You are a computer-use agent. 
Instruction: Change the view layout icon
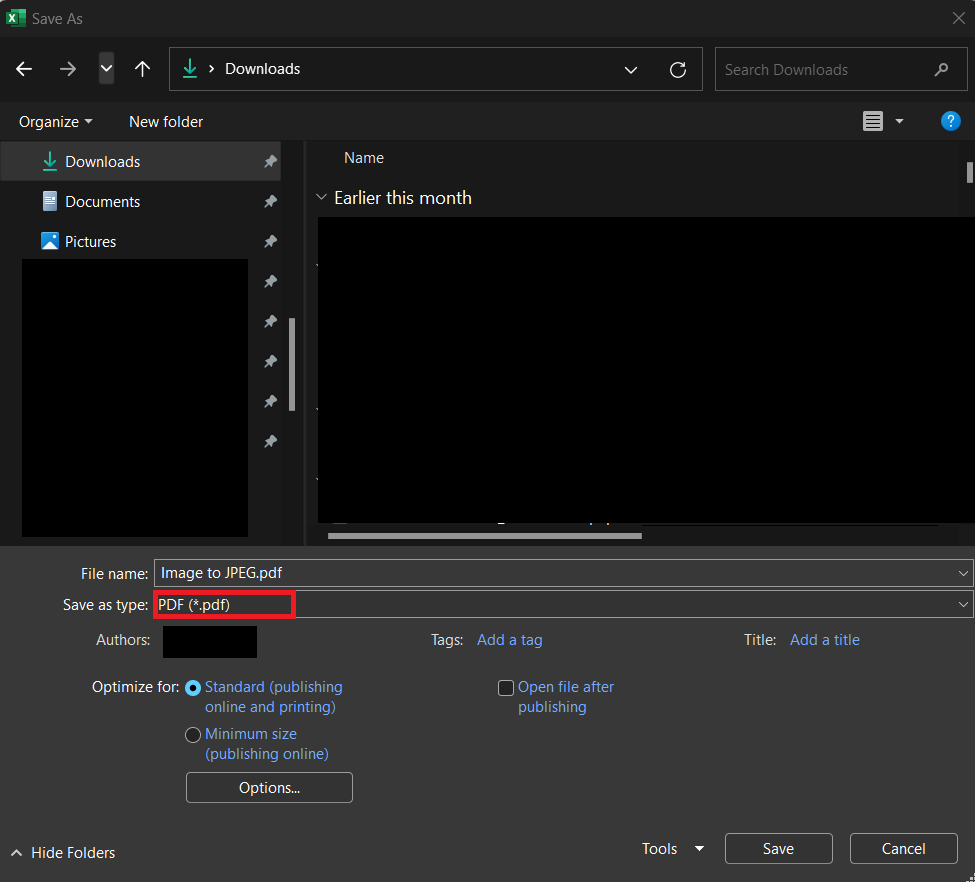pos(872,121)
